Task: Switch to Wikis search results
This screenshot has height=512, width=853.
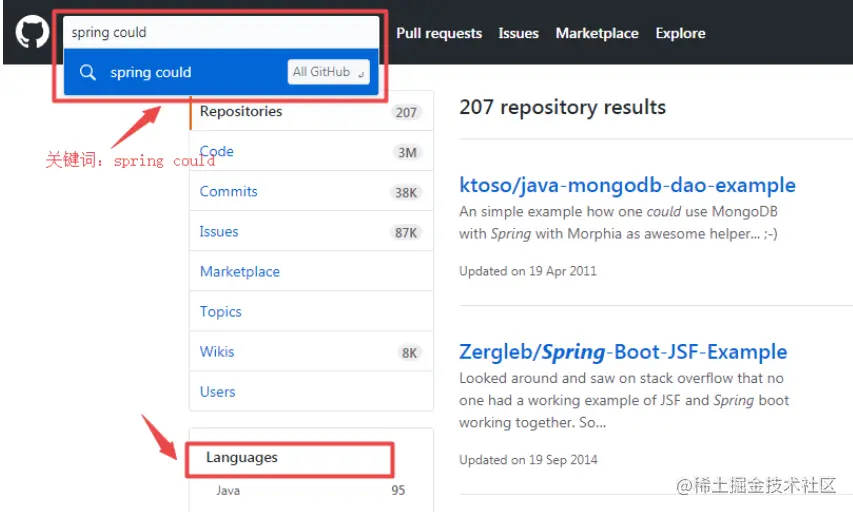Action: (x=217, y=352)
